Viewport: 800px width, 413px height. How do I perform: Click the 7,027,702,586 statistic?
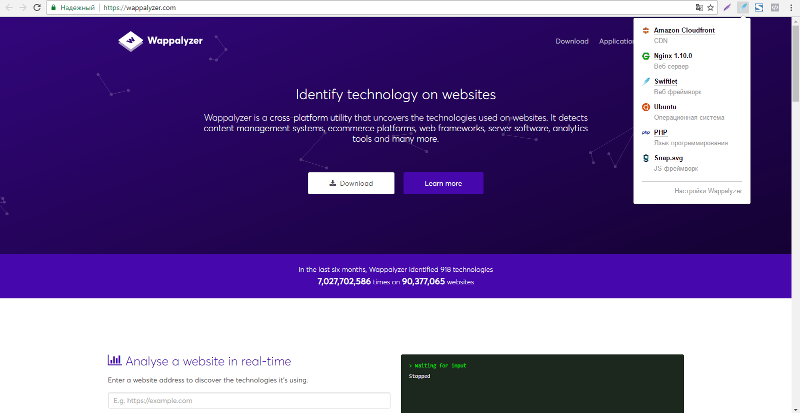coord(344,281)
